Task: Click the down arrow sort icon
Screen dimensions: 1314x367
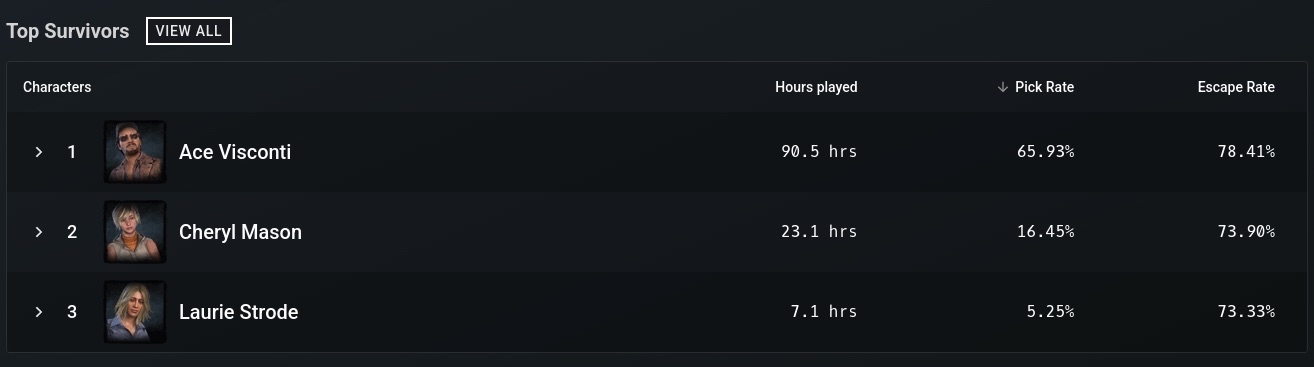Action: click(1002, 87)
